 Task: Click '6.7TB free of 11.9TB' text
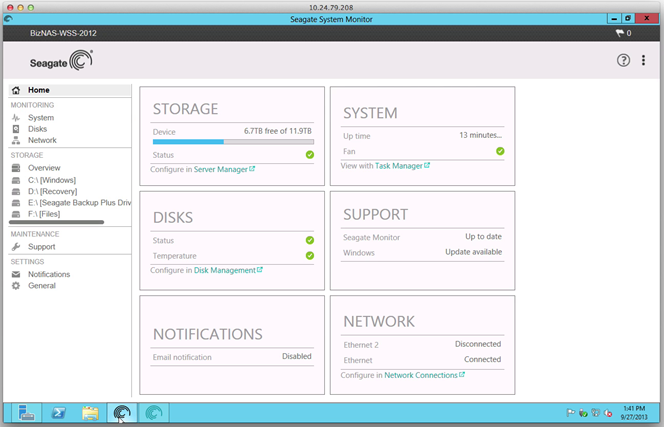click(x=278, y=131)
